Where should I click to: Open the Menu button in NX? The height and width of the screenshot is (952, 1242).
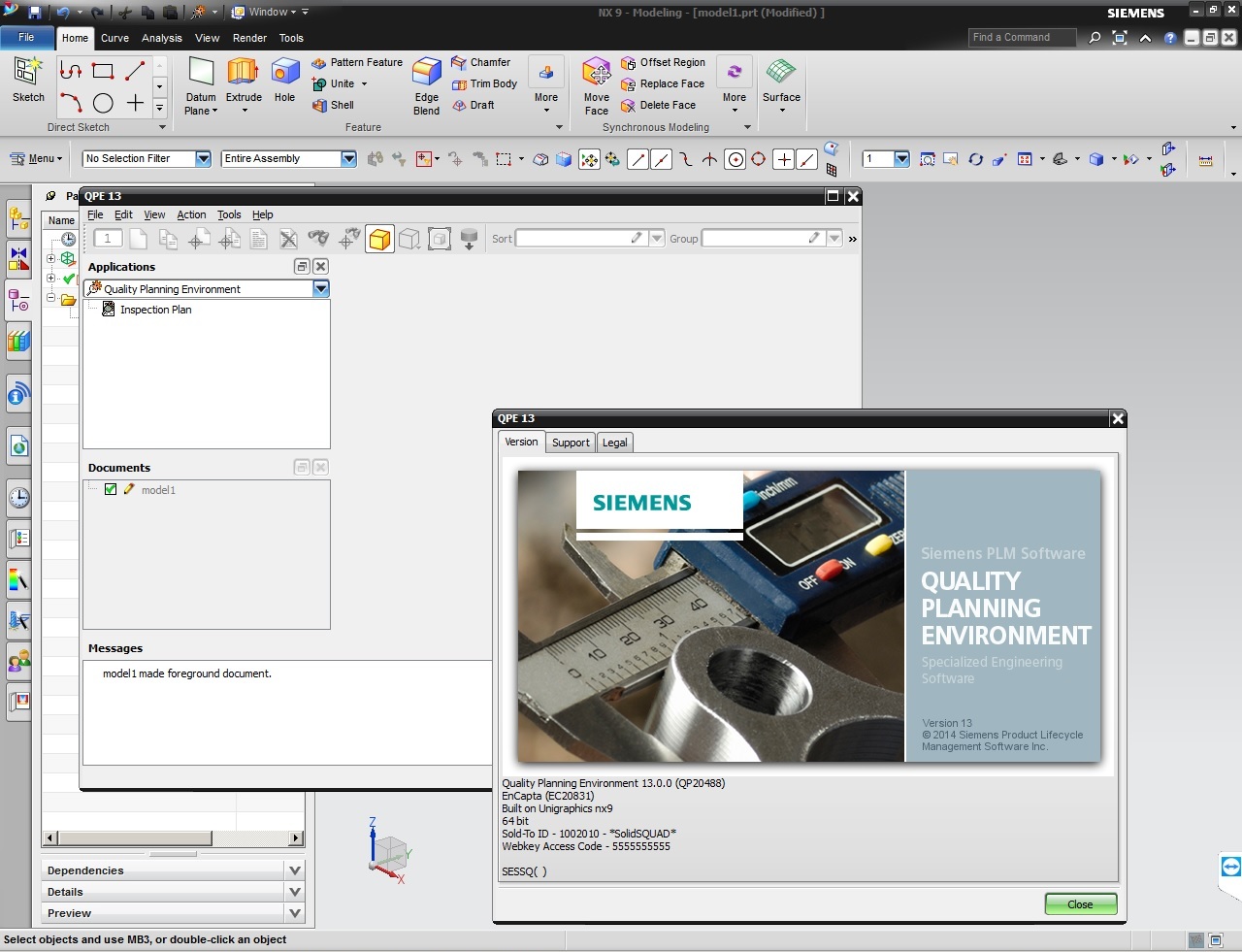tap(36, 158)
